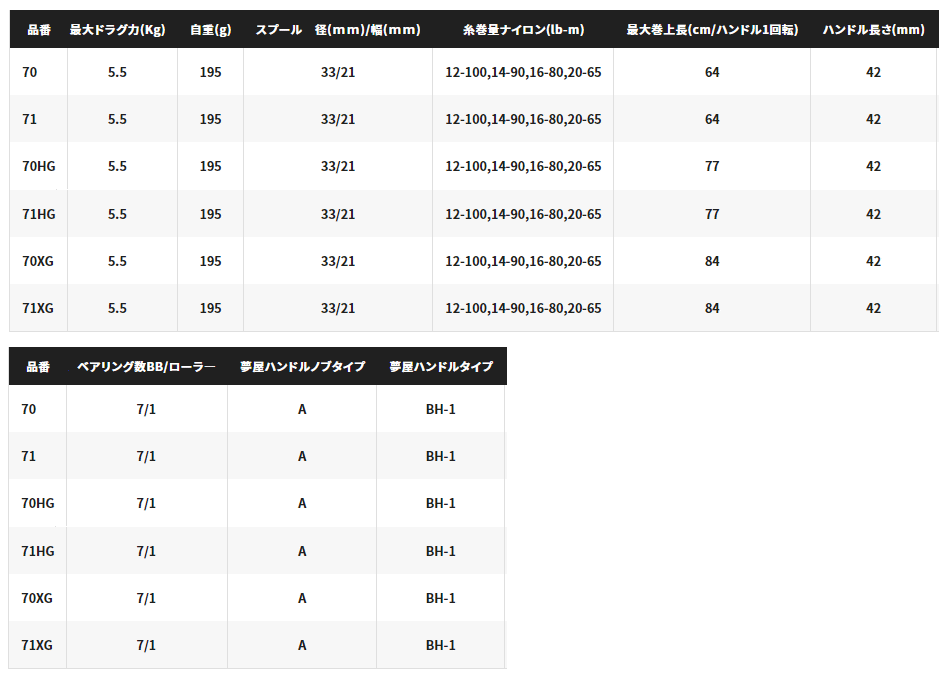The image size is (945, 673).
Task: Click the 糸巻量ナイロン(lb-m) column header
Action: pyautogui.click(x=523, y=30)
